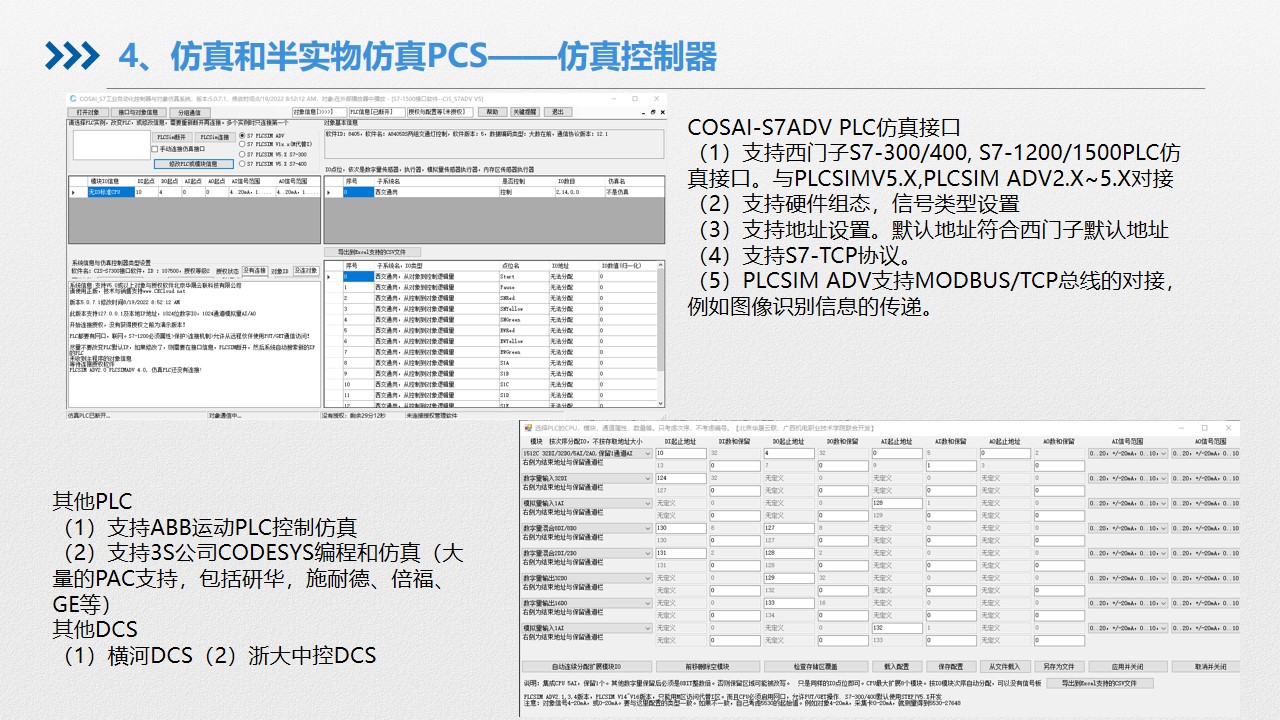Open 帮助 in COSAI toolbar

point(492,112)
